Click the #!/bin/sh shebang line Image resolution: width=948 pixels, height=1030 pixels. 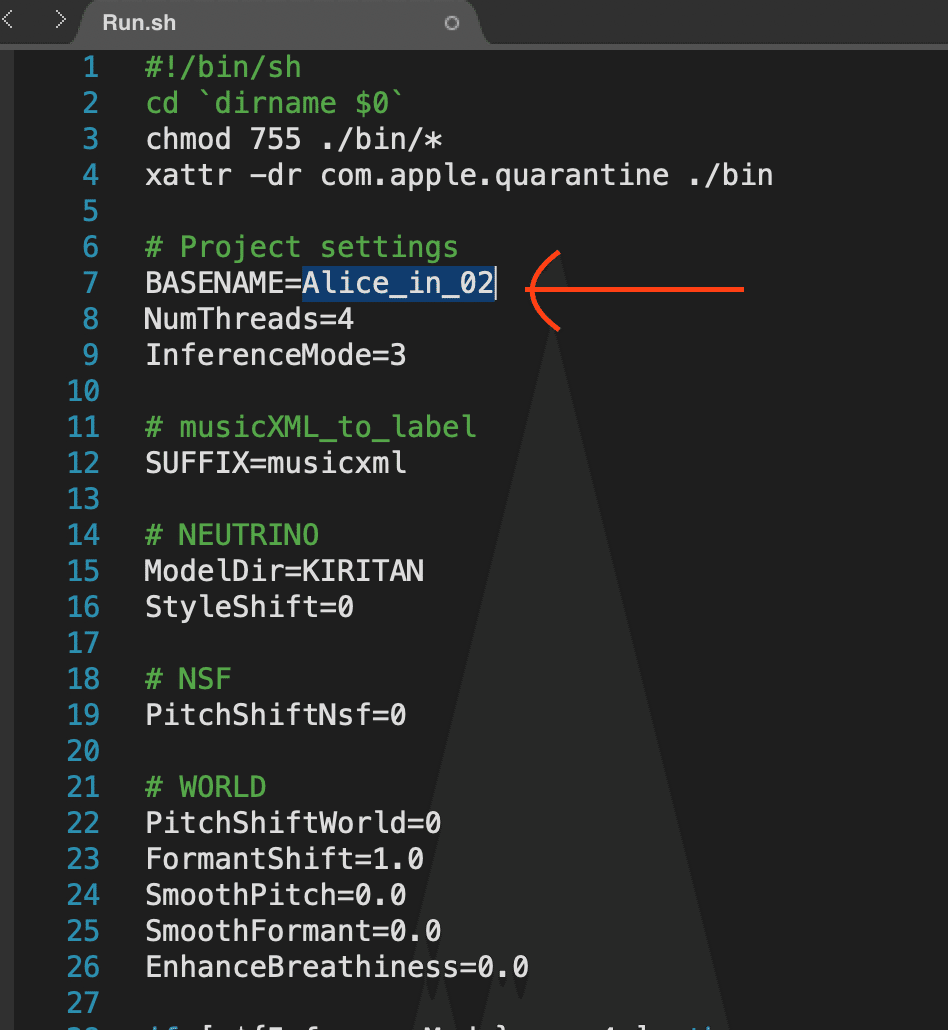pos(223,67)
